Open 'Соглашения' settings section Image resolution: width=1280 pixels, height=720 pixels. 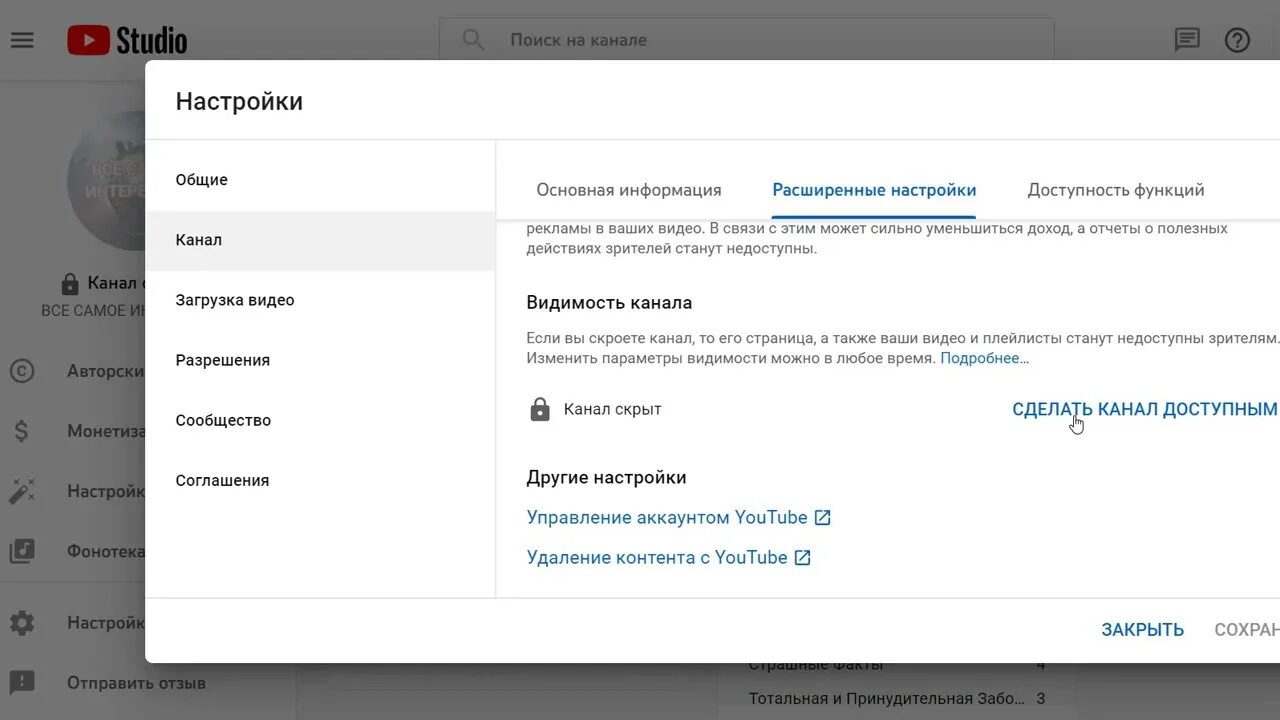[320, 480]
